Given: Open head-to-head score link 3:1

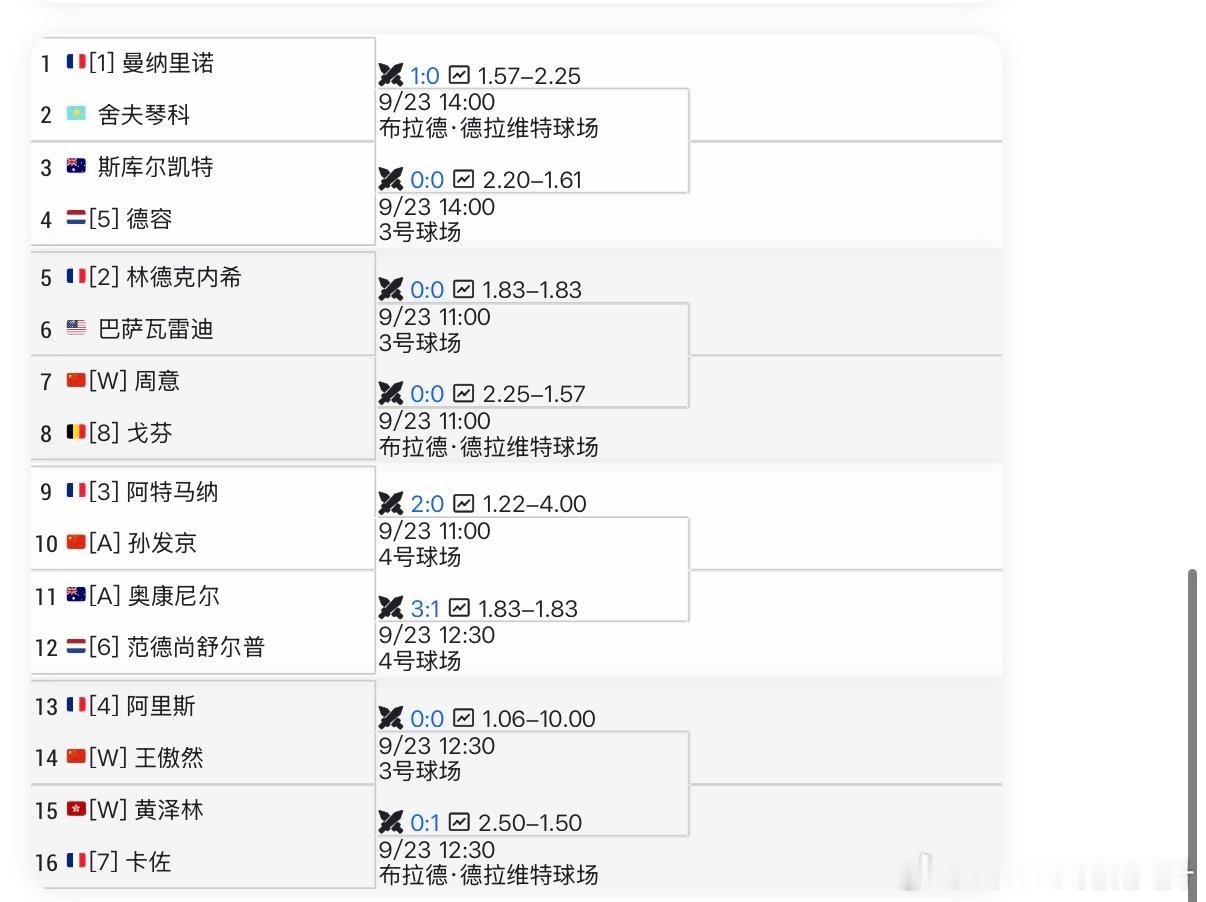Looking at the screenshot, I should coord(425,608).
